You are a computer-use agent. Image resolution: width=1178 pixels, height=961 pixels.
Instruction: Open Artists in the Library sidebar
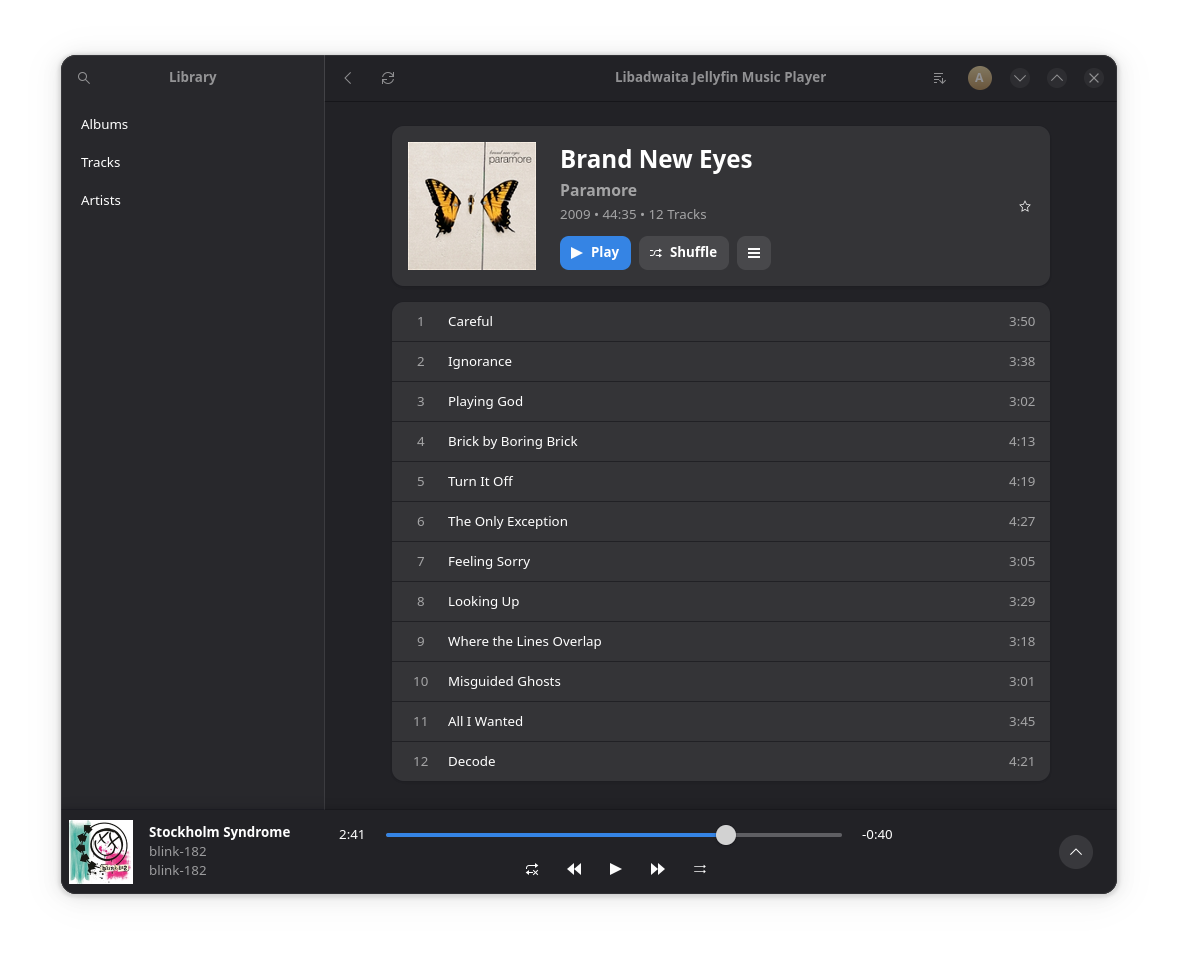[x=101, y=200]
